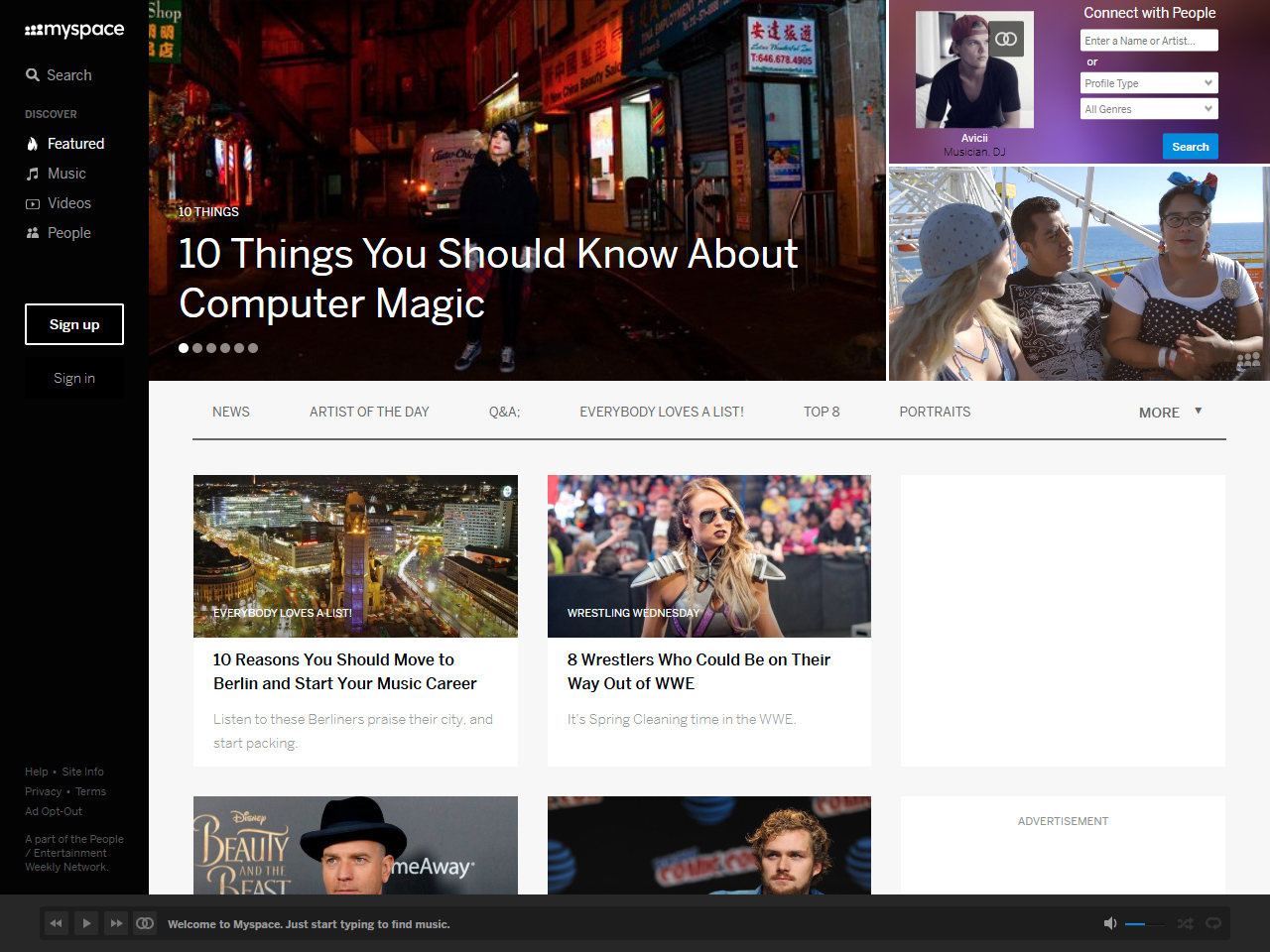Select the fifth carousel dot
The width and height of the screenshot is (1270, 952).
(x=239, y=348)
